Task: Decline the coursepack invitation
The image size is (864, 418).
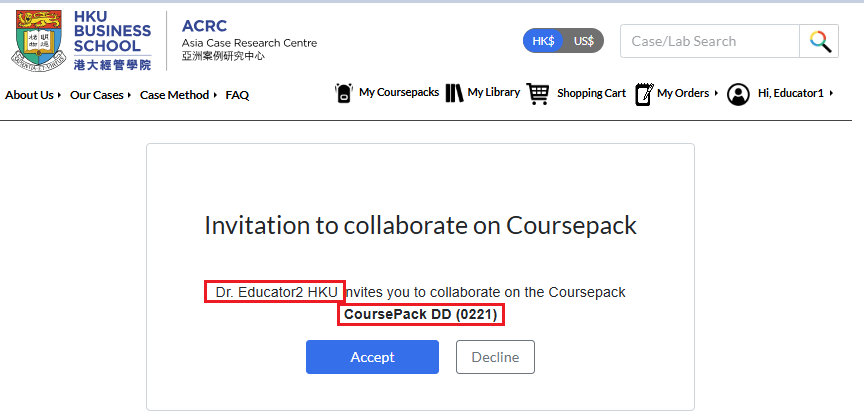Action: pos(495,357)
